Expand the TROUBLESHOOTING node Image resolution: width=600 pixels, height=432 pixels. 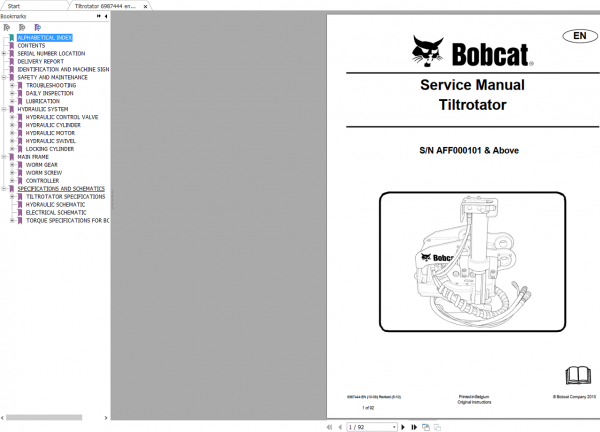pos(12,85)
